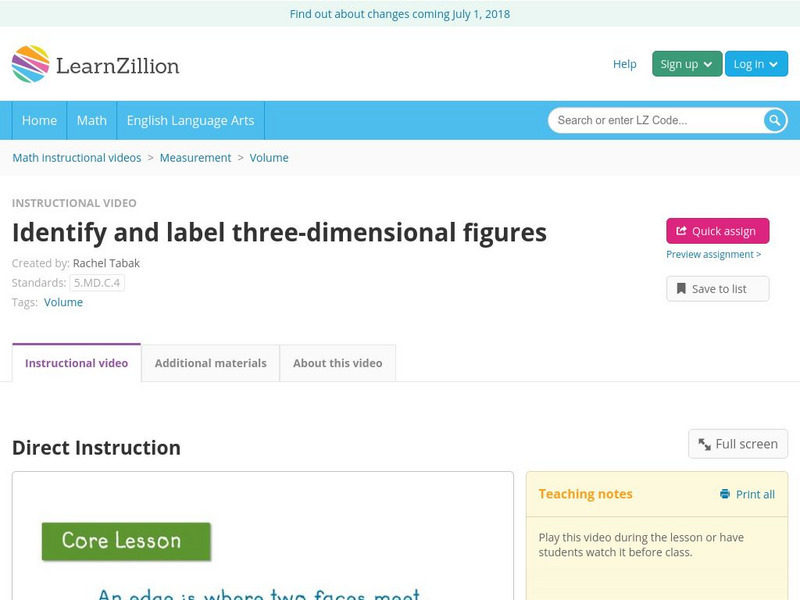The height and width of the screenshot is (600, 800).
Task: Expand the Log in dropdown arrow
Action: [x=773, y=63]
